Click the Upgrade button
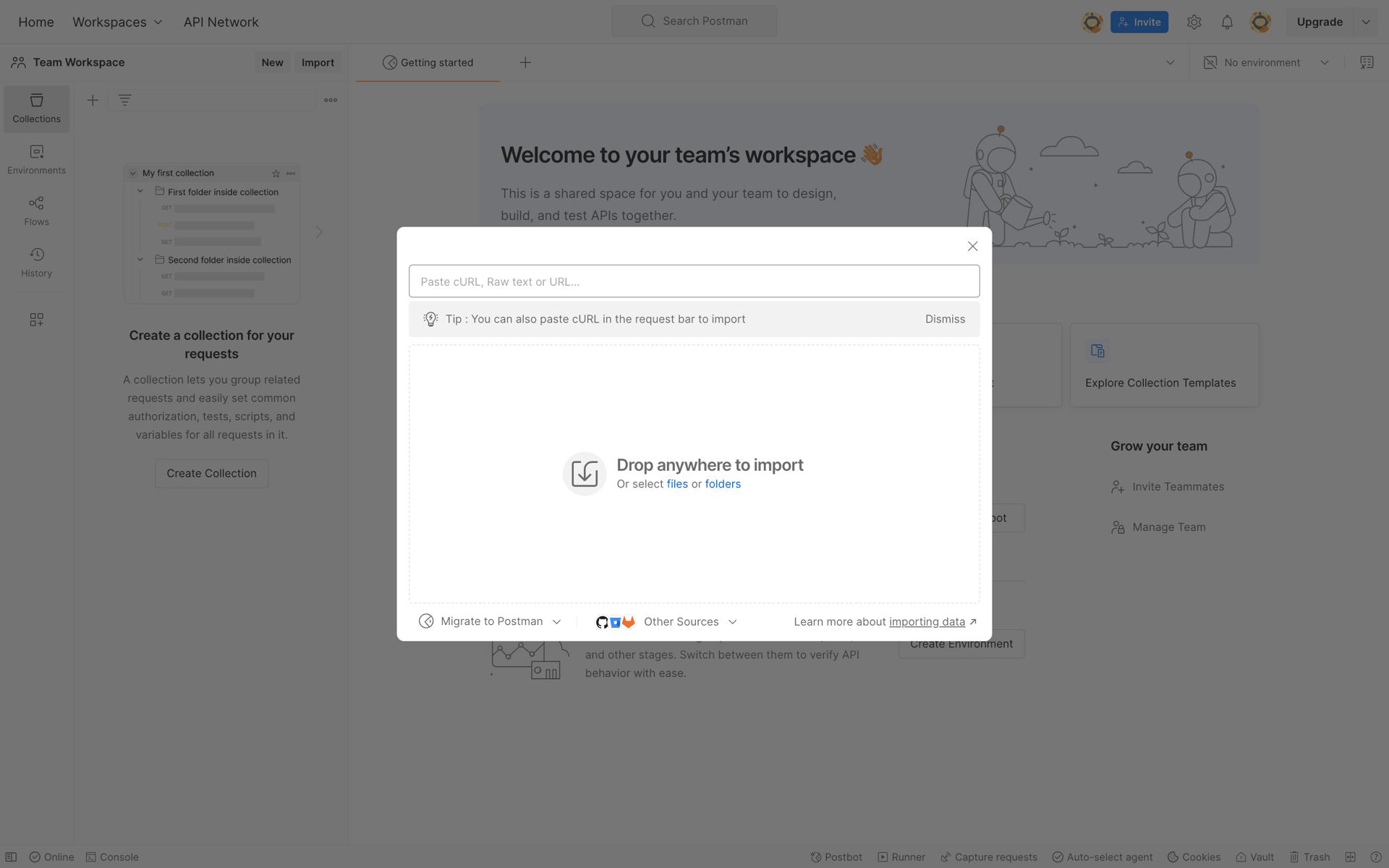 click(1320, 22)
